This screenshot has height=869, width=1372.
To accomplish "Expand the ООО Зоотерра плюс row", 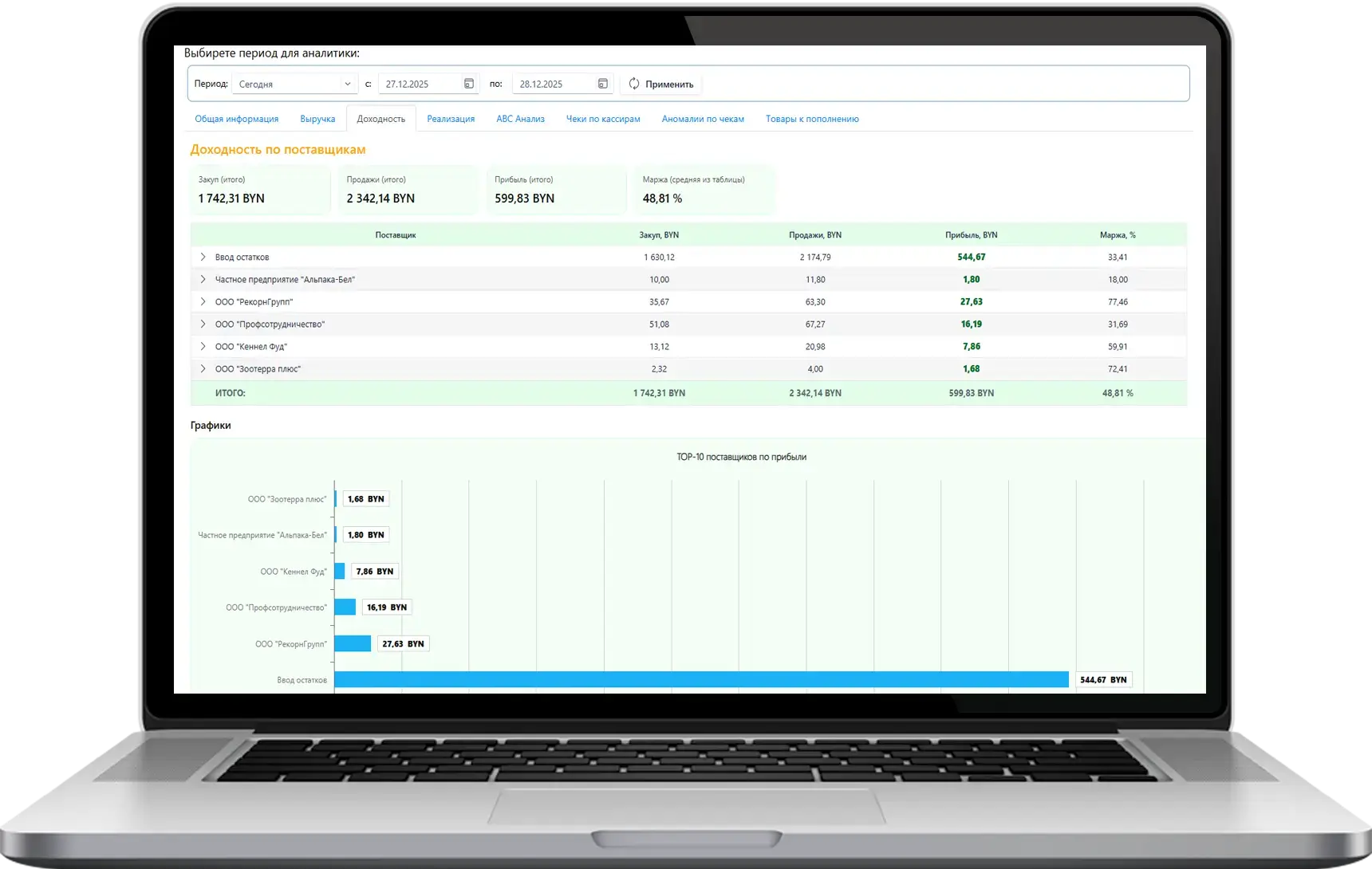I will [x=203, y=368].
